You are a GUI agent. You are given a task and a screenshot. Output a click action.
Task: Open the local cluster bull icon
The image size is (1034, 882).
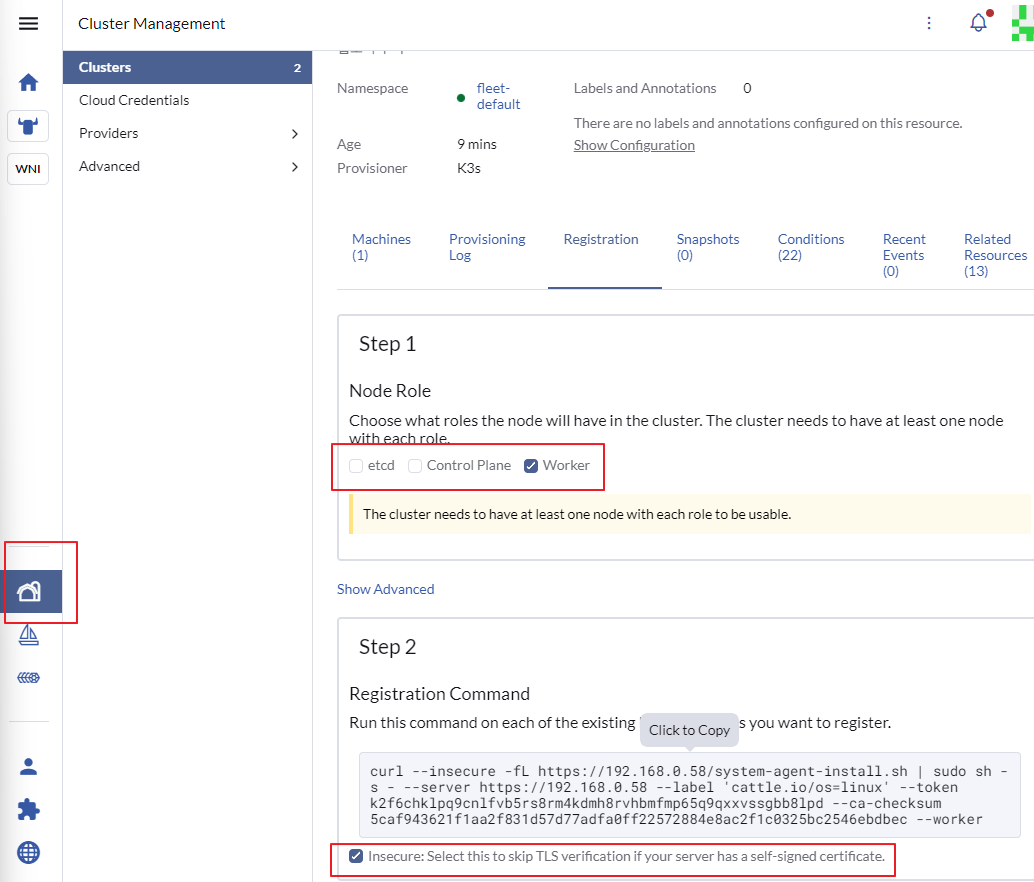(x=28, y=126)
